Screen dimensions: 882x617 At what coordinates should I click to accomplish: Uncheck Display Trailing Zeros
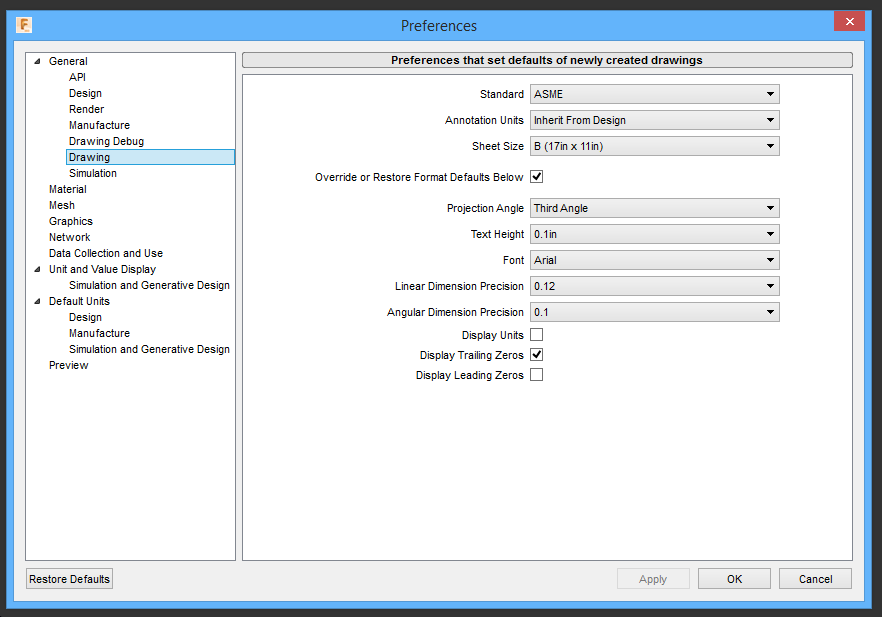[x=537, y=355]
